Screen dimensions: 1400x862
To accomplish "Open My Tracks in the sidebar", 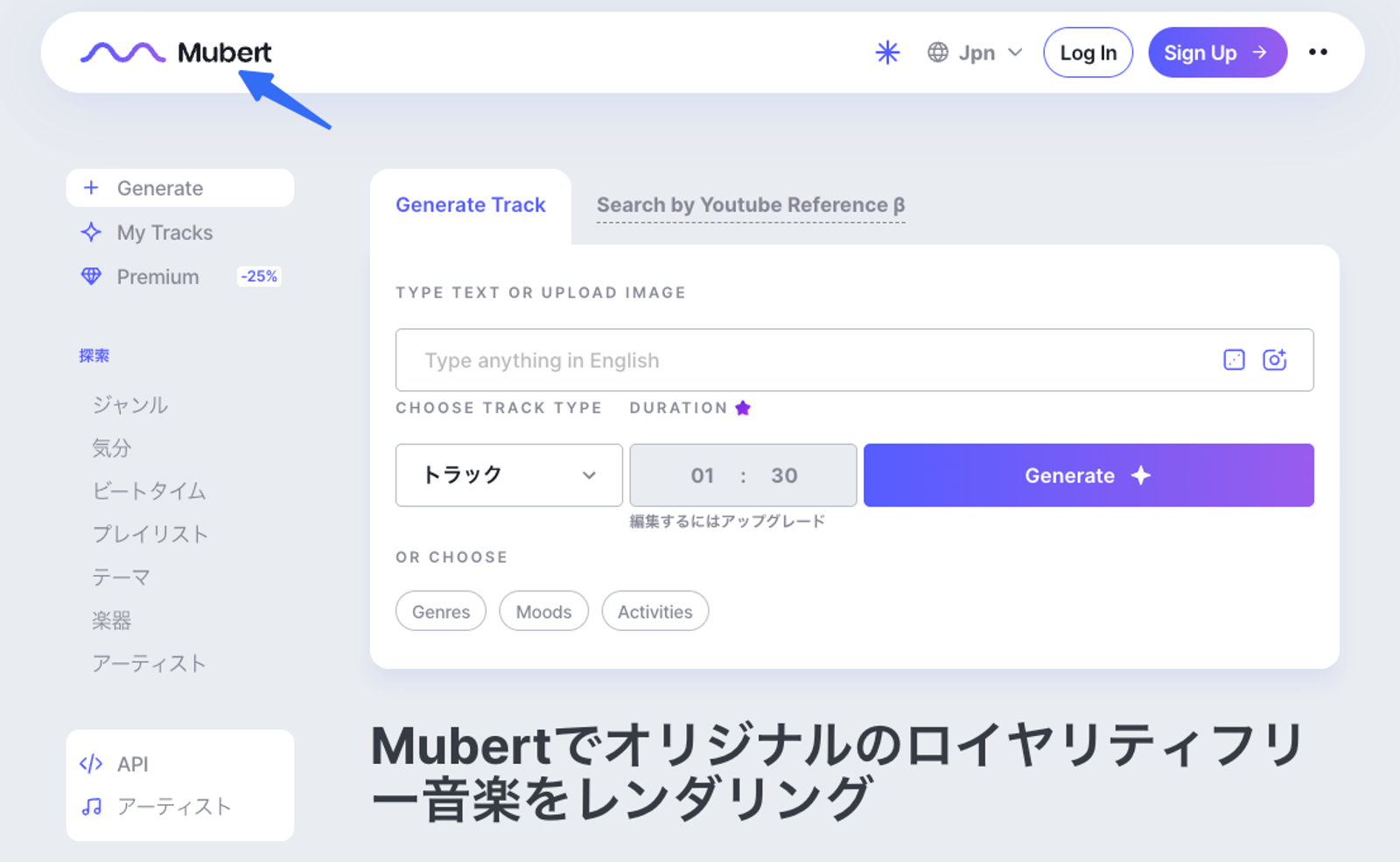I will 164,233.
